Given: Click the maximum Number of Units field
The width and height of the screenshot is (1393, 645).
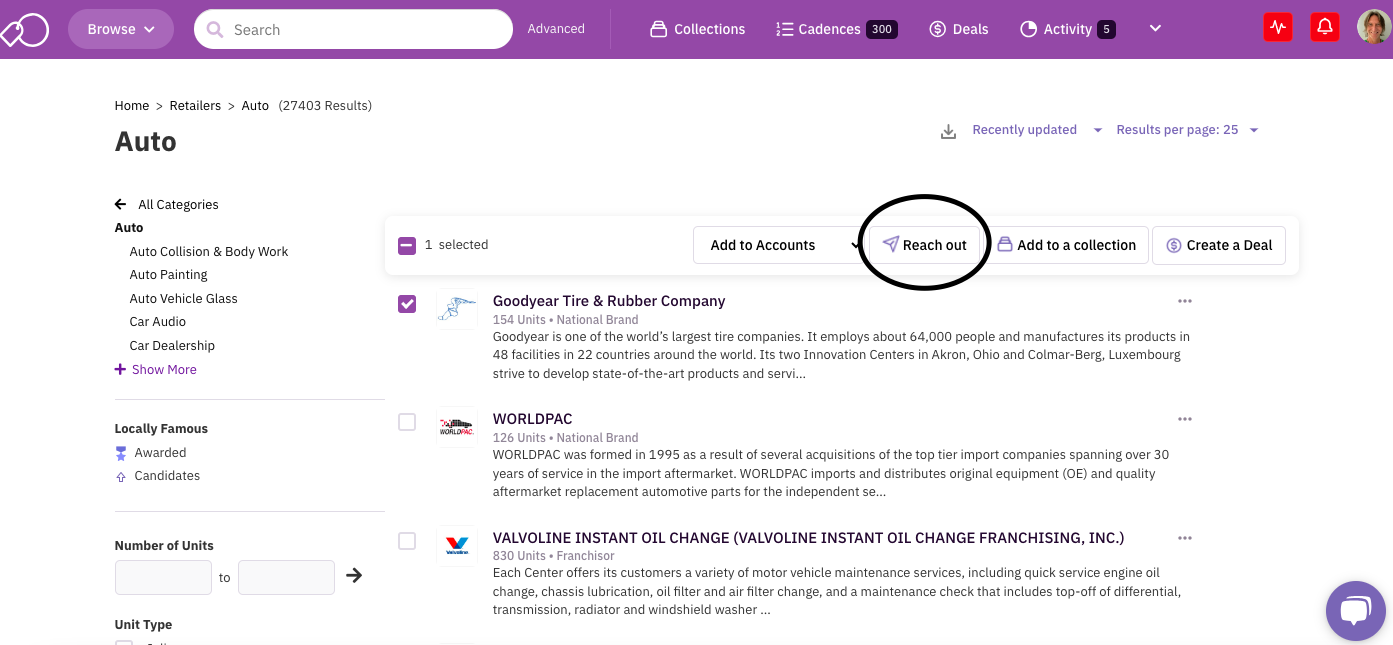Looking at the screenshot, I should (x=286, y=577).
